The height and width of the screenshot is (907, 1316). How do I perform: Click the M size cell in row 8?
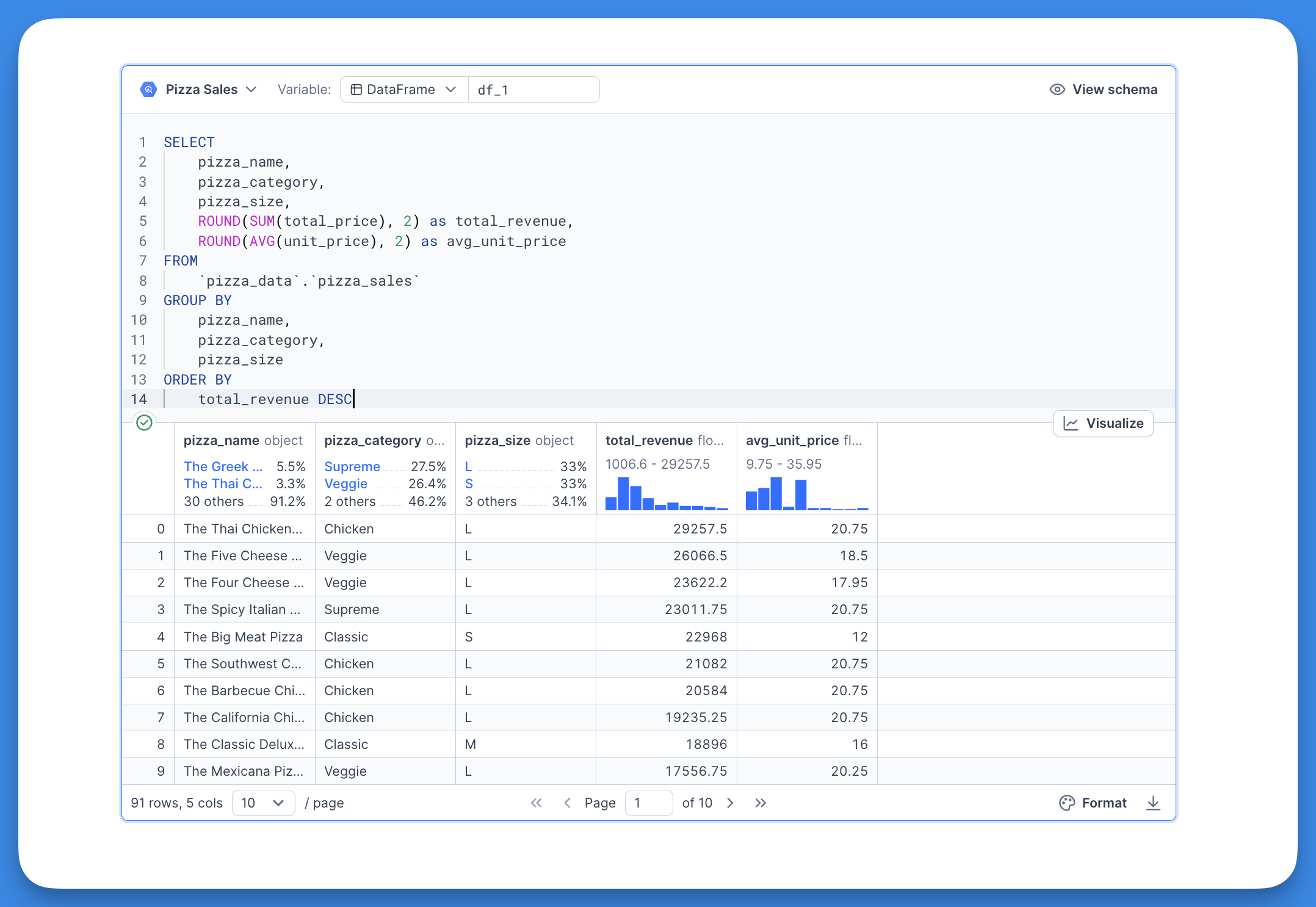[526, 744]
